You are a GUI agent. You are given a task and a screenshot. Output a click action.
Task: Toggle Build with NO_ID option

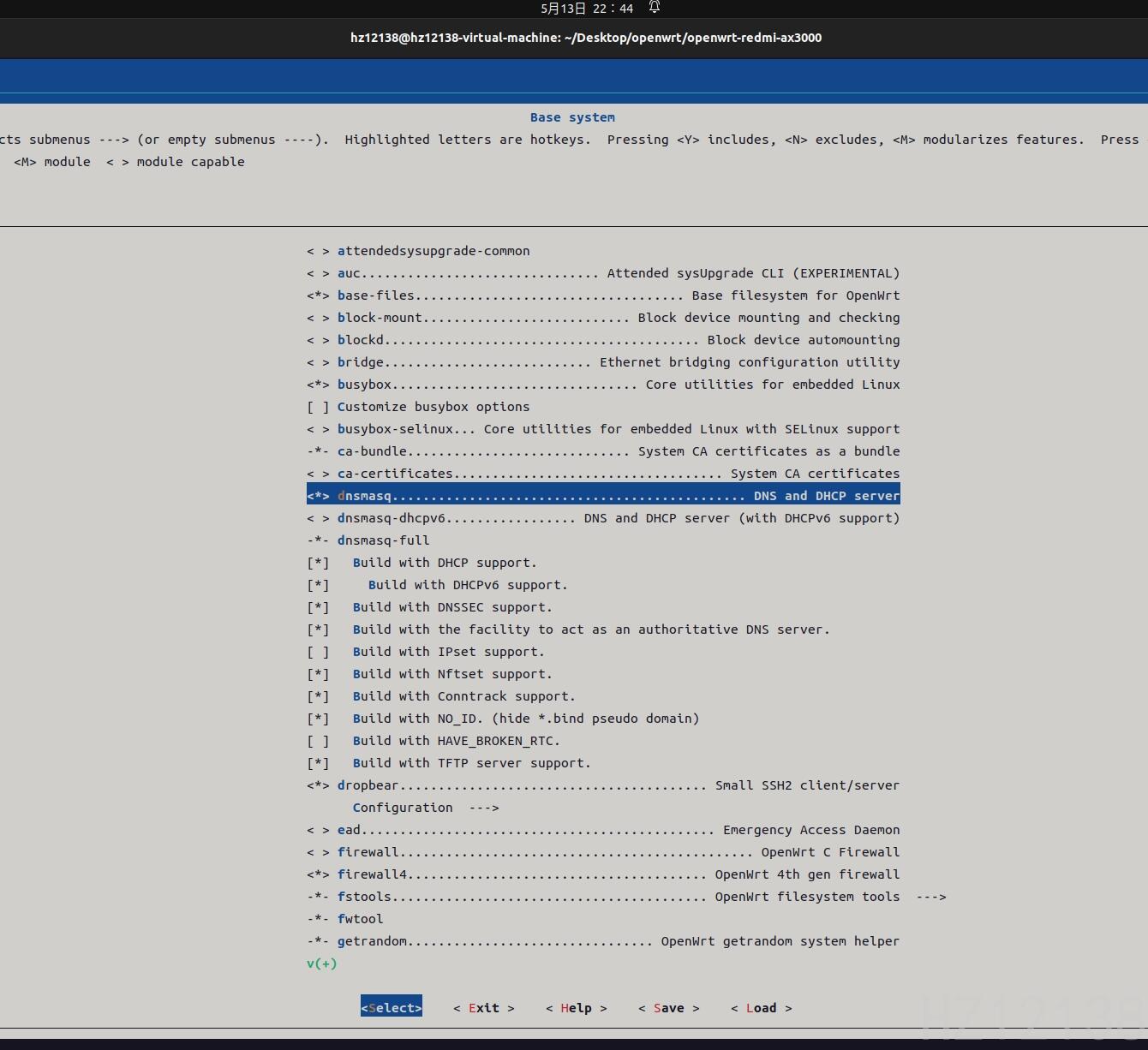tap(503, 719)
